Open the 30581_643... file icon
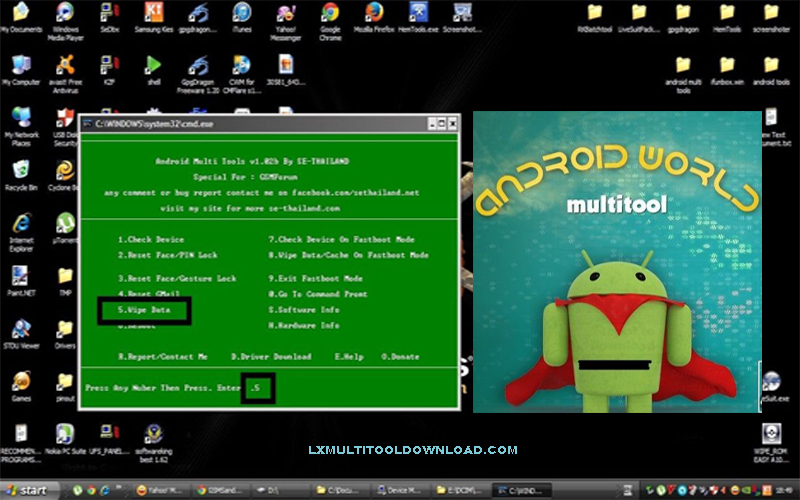This screenshot has height=500, width=800. [286, 70]
